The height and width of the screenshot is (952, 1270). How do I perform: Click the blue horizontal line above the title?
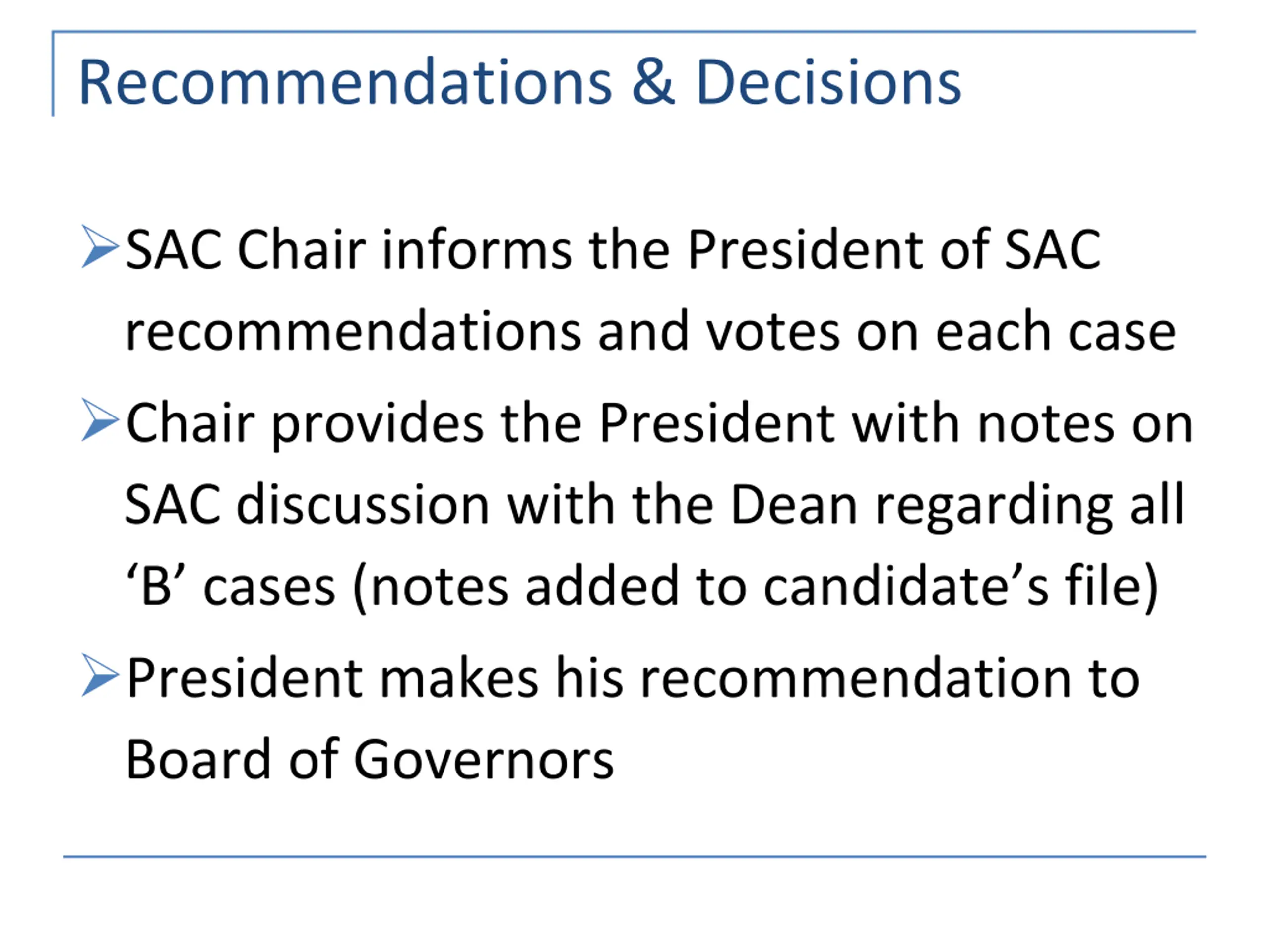coord(624,32)
